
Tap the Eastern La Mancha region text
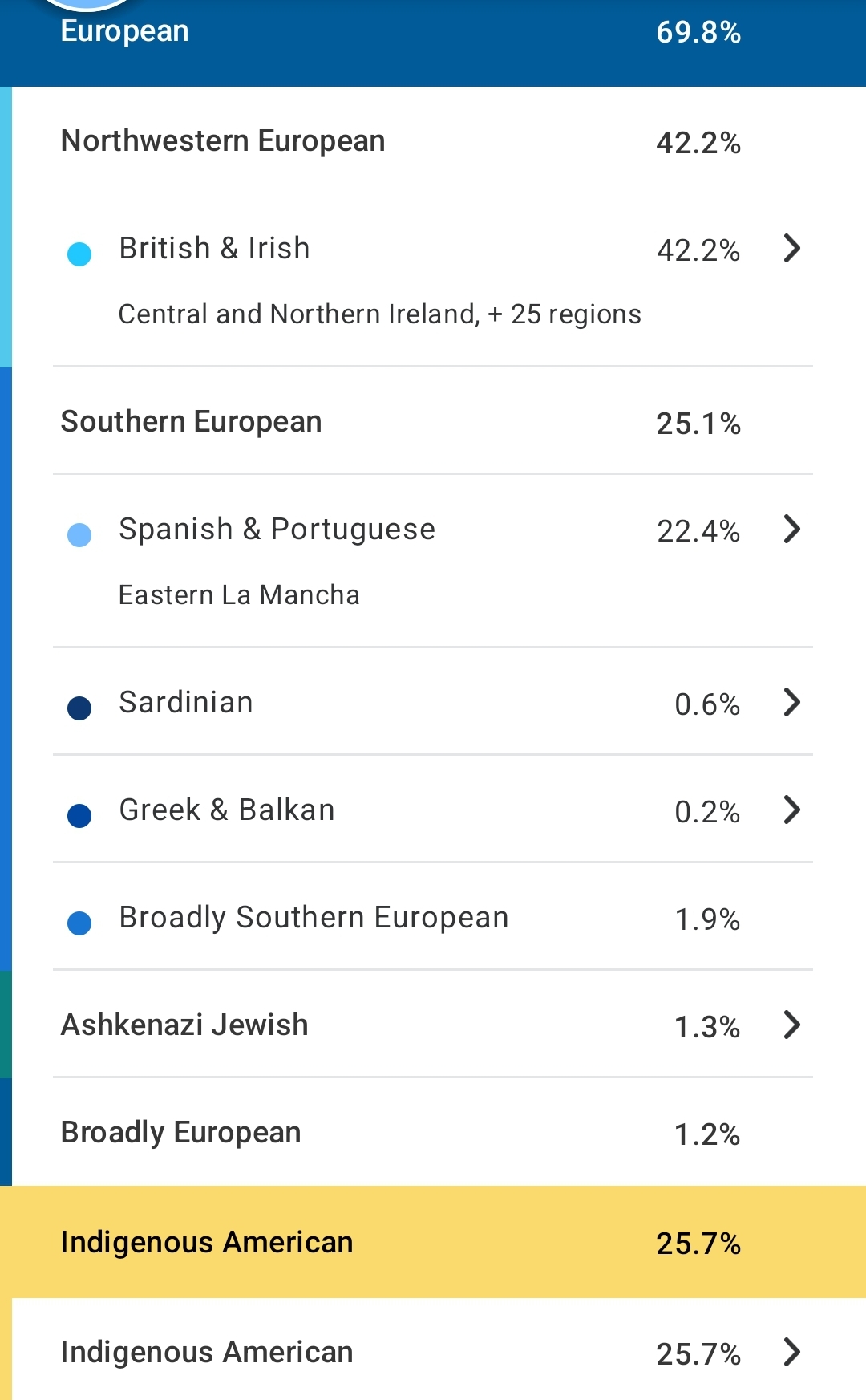tap(239, 595)
